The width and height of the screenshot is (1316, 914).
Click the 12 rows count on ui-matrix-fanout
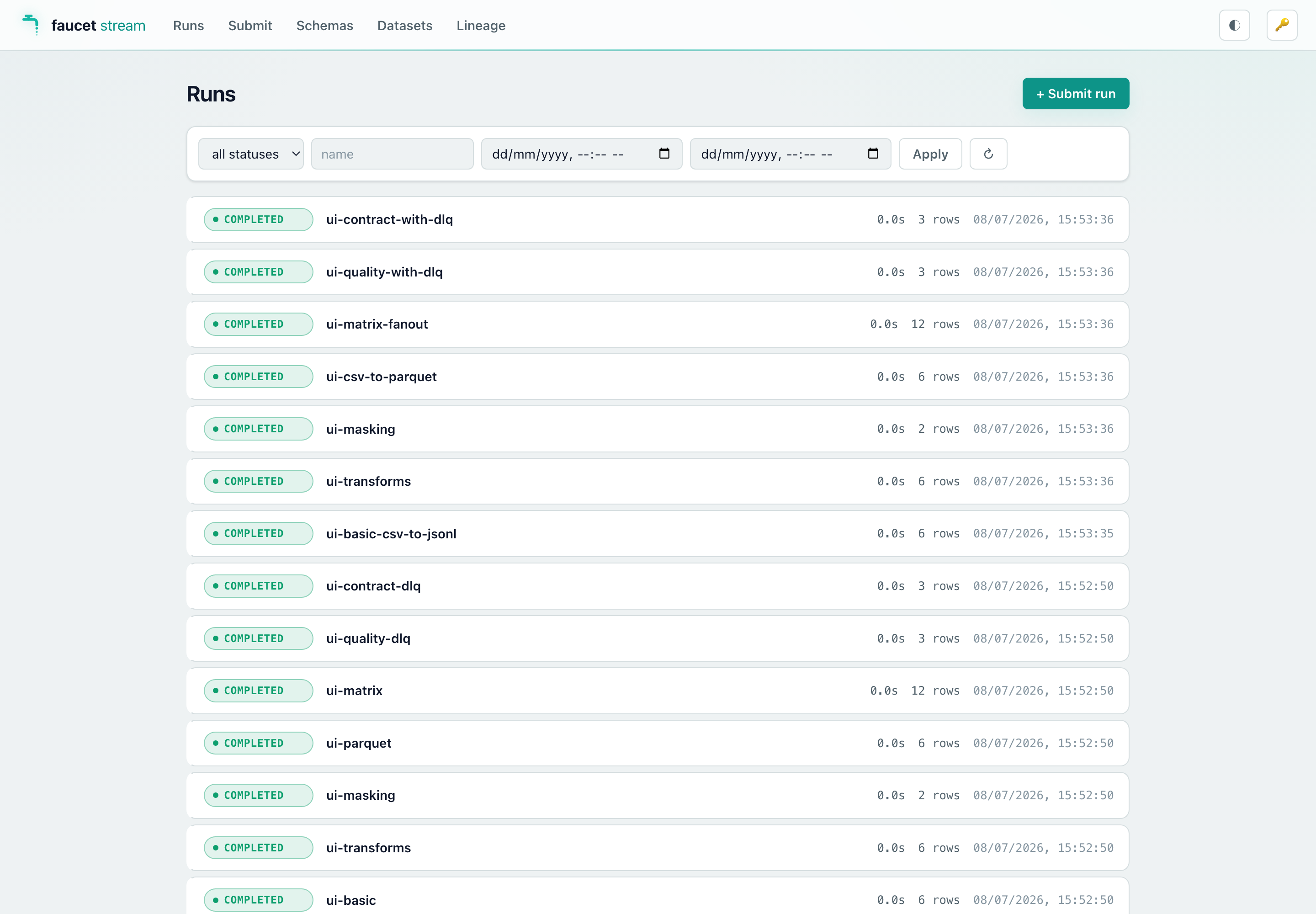[x=935, y=324]
